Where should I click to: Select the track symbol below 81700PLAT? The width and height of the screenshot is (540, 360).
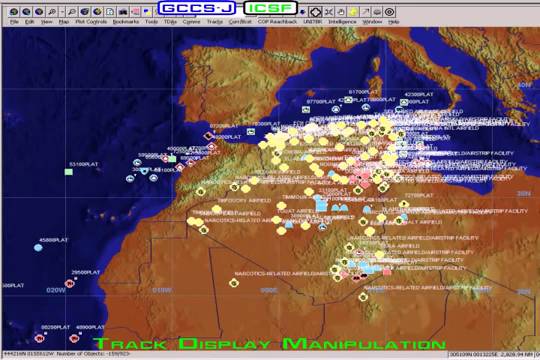[349, 100]
